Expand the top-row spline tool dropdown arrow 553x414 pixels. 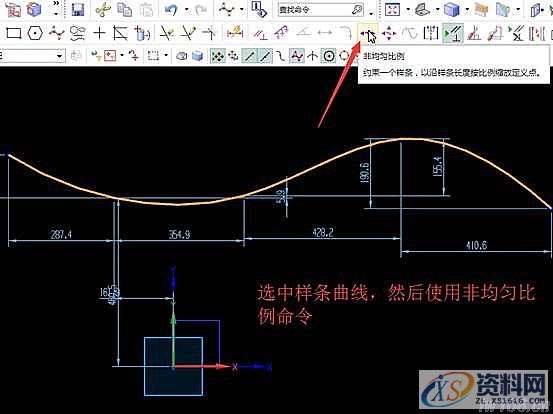click(242, 10)
